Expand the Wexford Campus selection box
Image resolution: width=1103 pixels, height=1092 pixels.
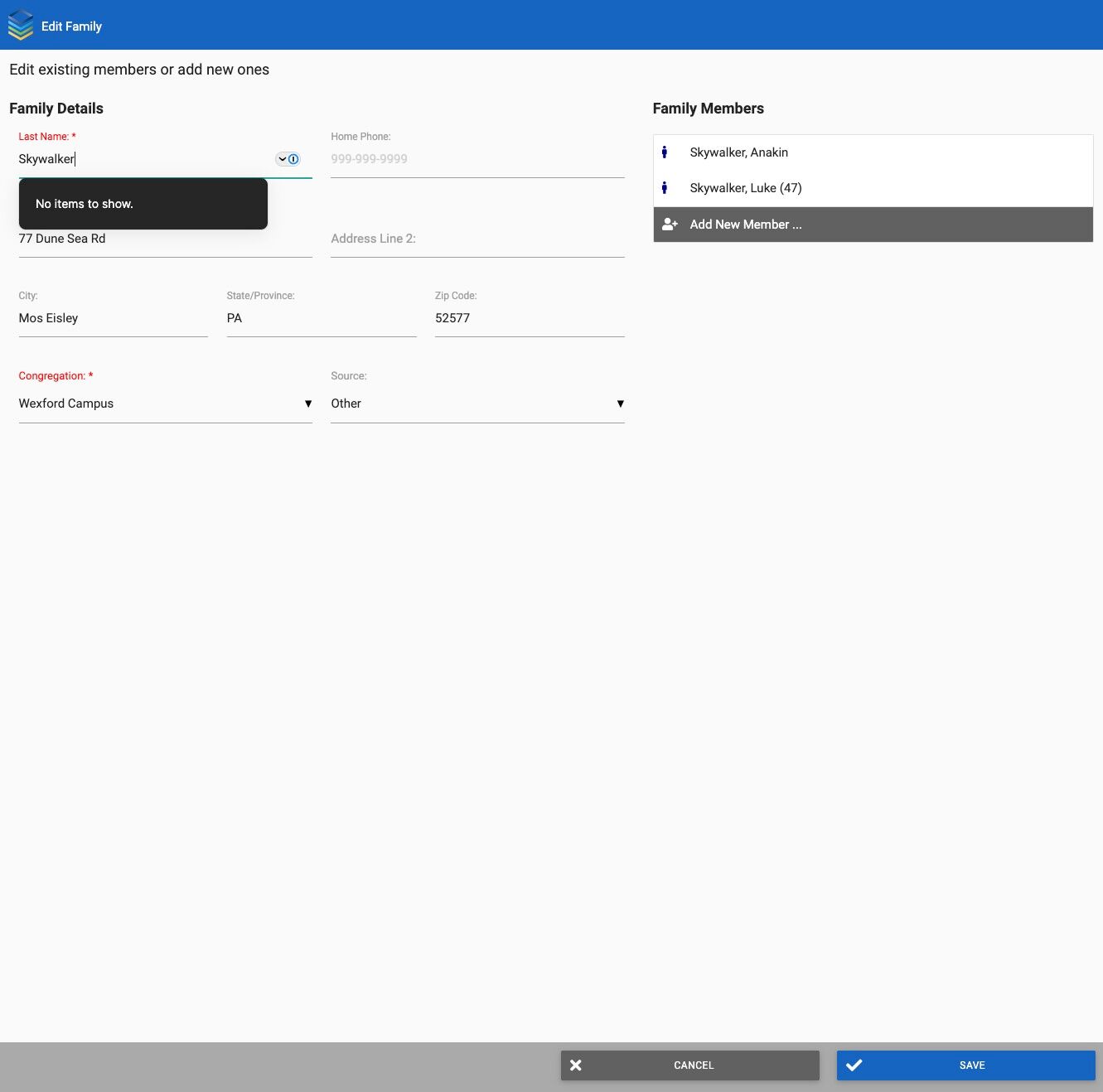[x=166, y=403]
